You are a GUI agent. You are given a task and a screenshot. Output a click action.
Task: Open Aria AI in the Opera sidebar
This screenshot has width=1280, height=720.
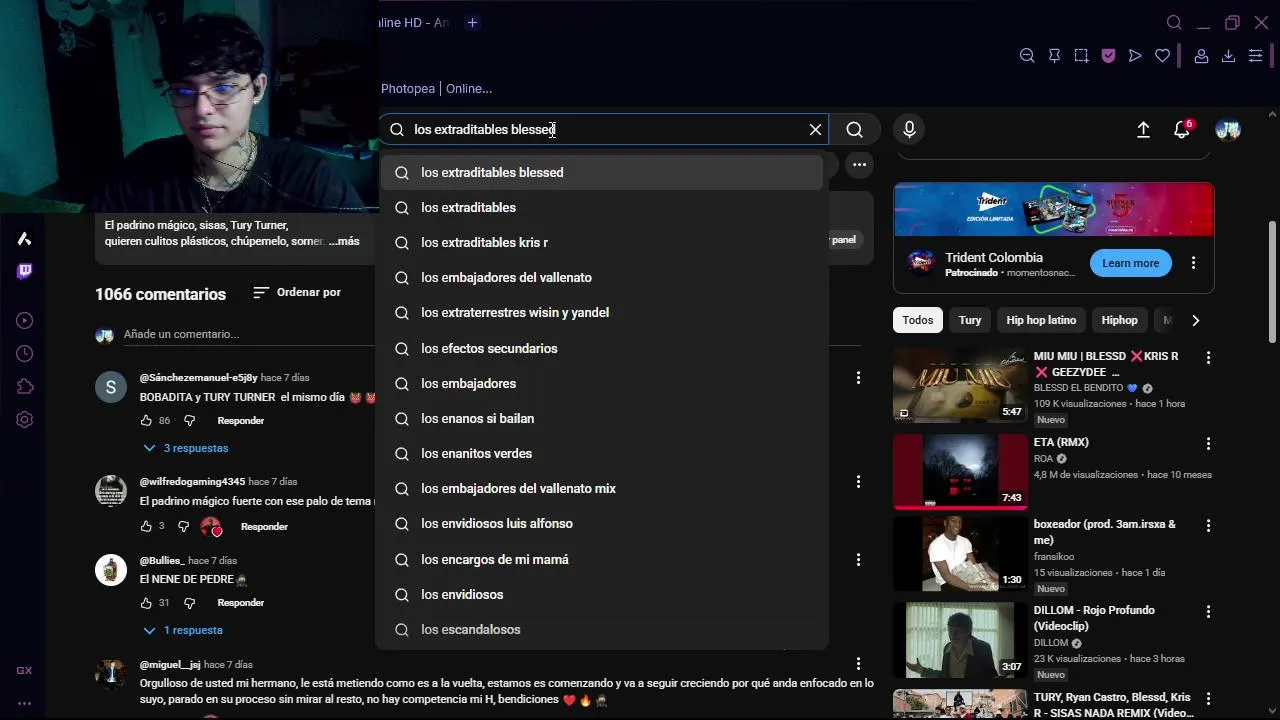click(x=24, y=238)
